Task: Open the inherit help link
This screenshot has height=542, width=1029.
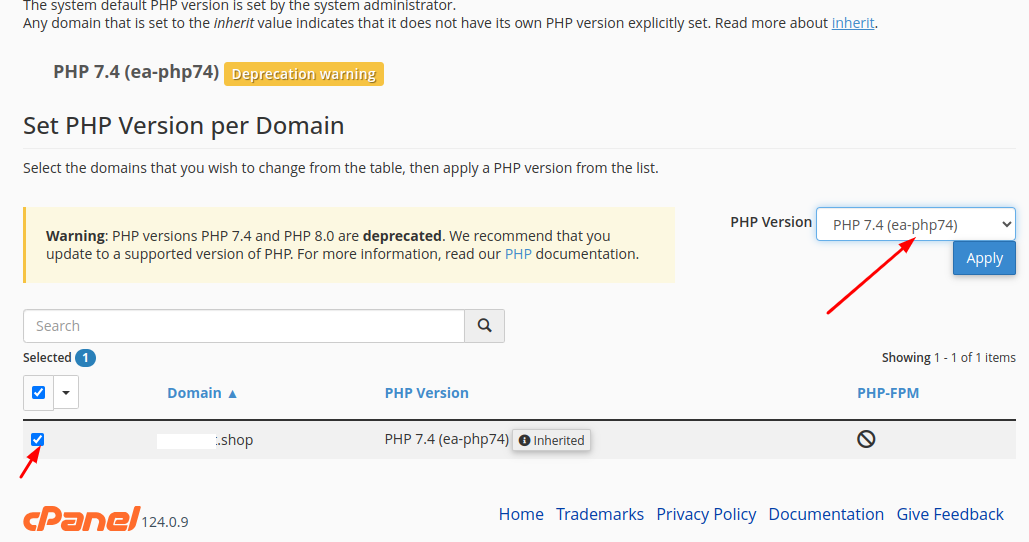Action: (852, 23)
